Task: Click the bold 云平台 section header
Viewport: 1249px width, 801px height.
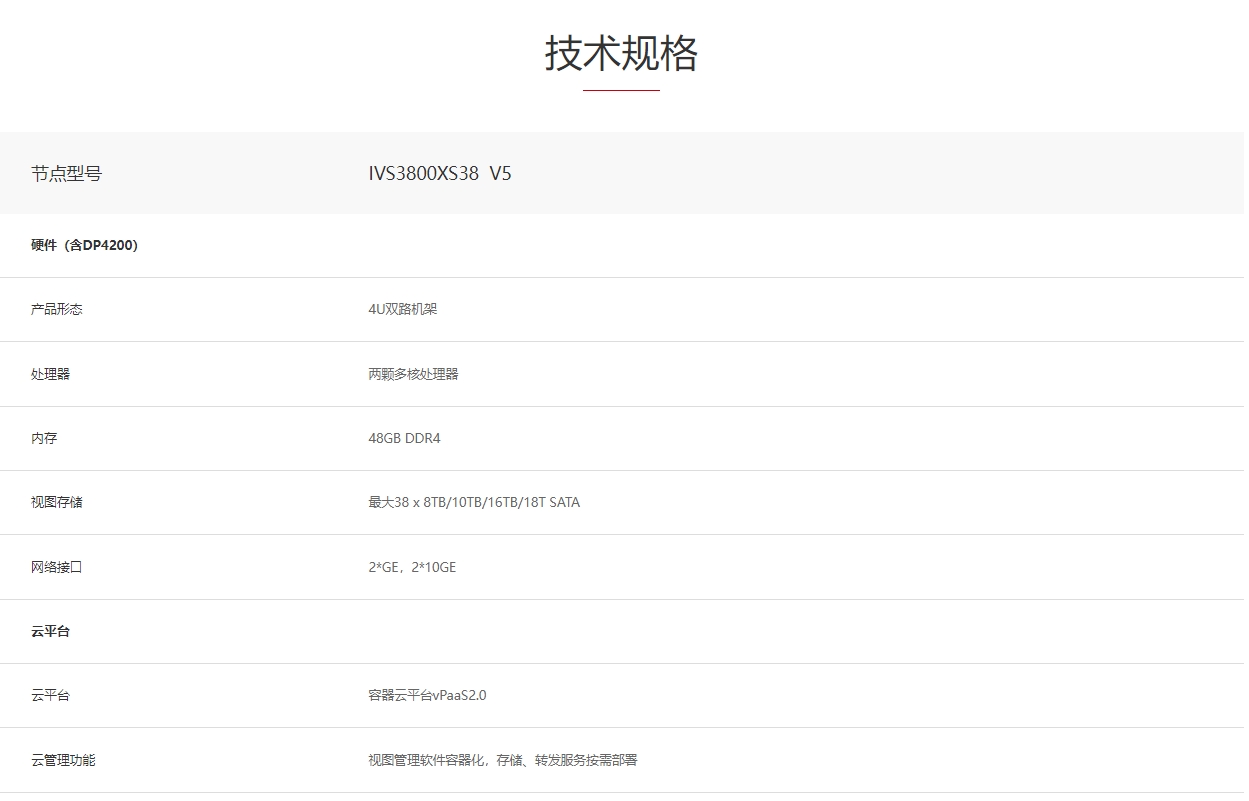Action: [50, 631]
